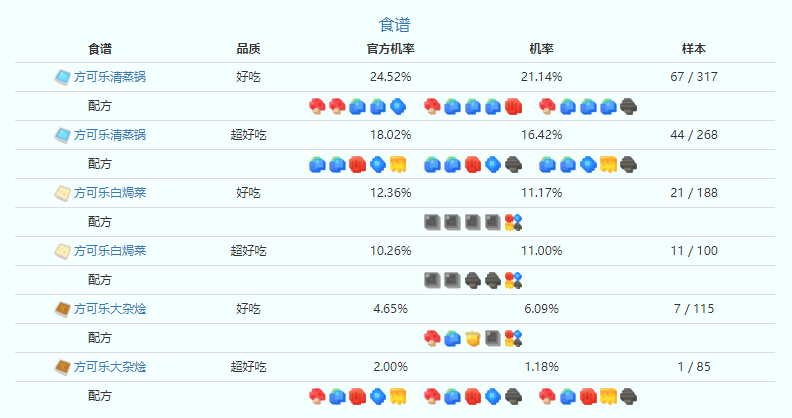
Task: Open the 方可乐清蒸锅 link with 超好吃 quality
Action: tap(110, 135)
